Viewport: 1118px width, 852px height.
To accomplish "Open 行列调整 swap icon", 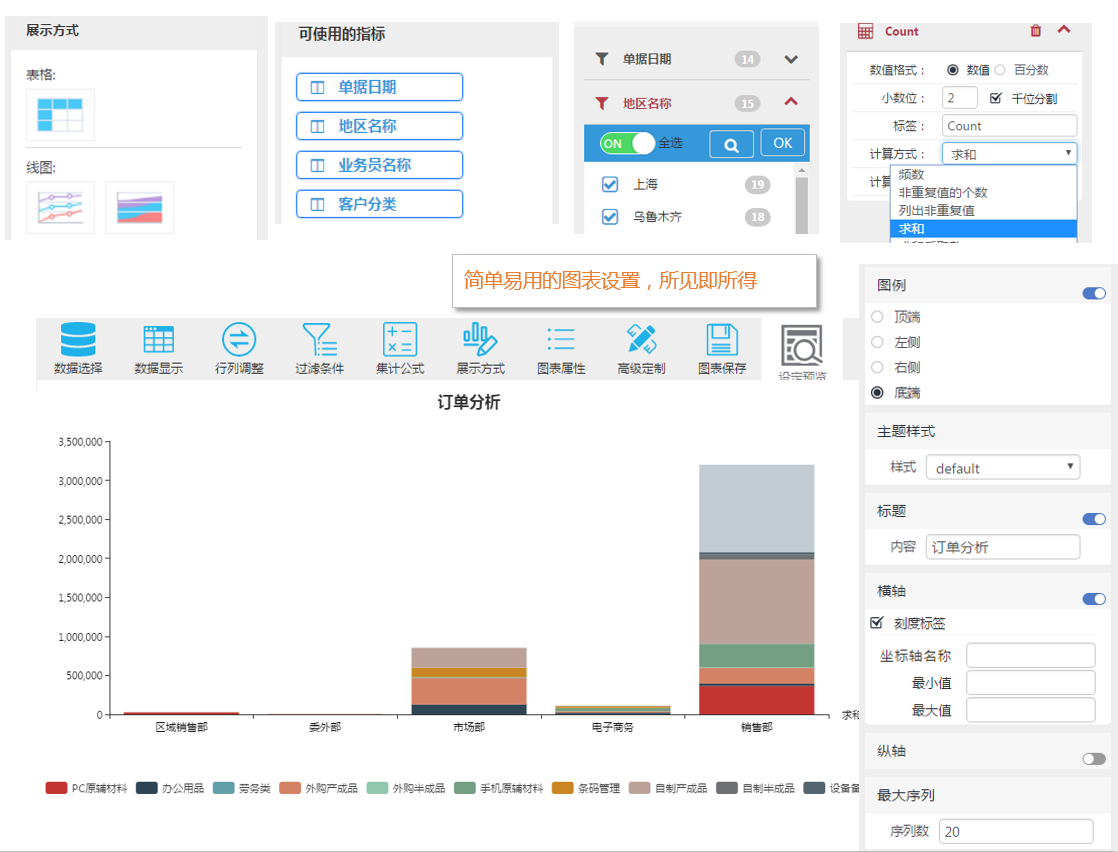I will coord(239,340).
